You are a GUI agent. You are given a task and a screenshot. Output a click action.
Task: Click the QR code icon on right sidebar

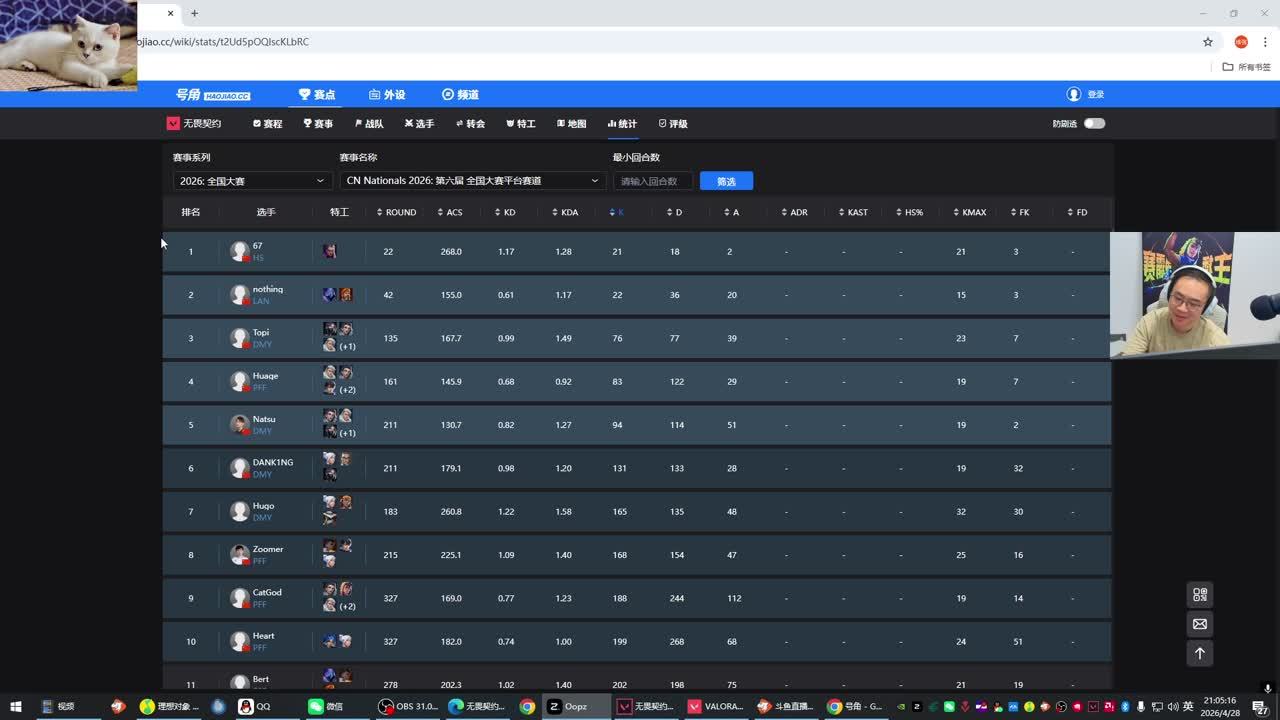pos(1199,595)
